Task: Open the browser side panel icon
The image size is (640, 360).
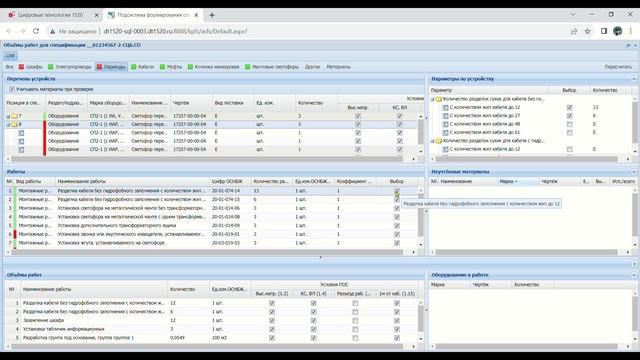Action: [x=604, y=31]
